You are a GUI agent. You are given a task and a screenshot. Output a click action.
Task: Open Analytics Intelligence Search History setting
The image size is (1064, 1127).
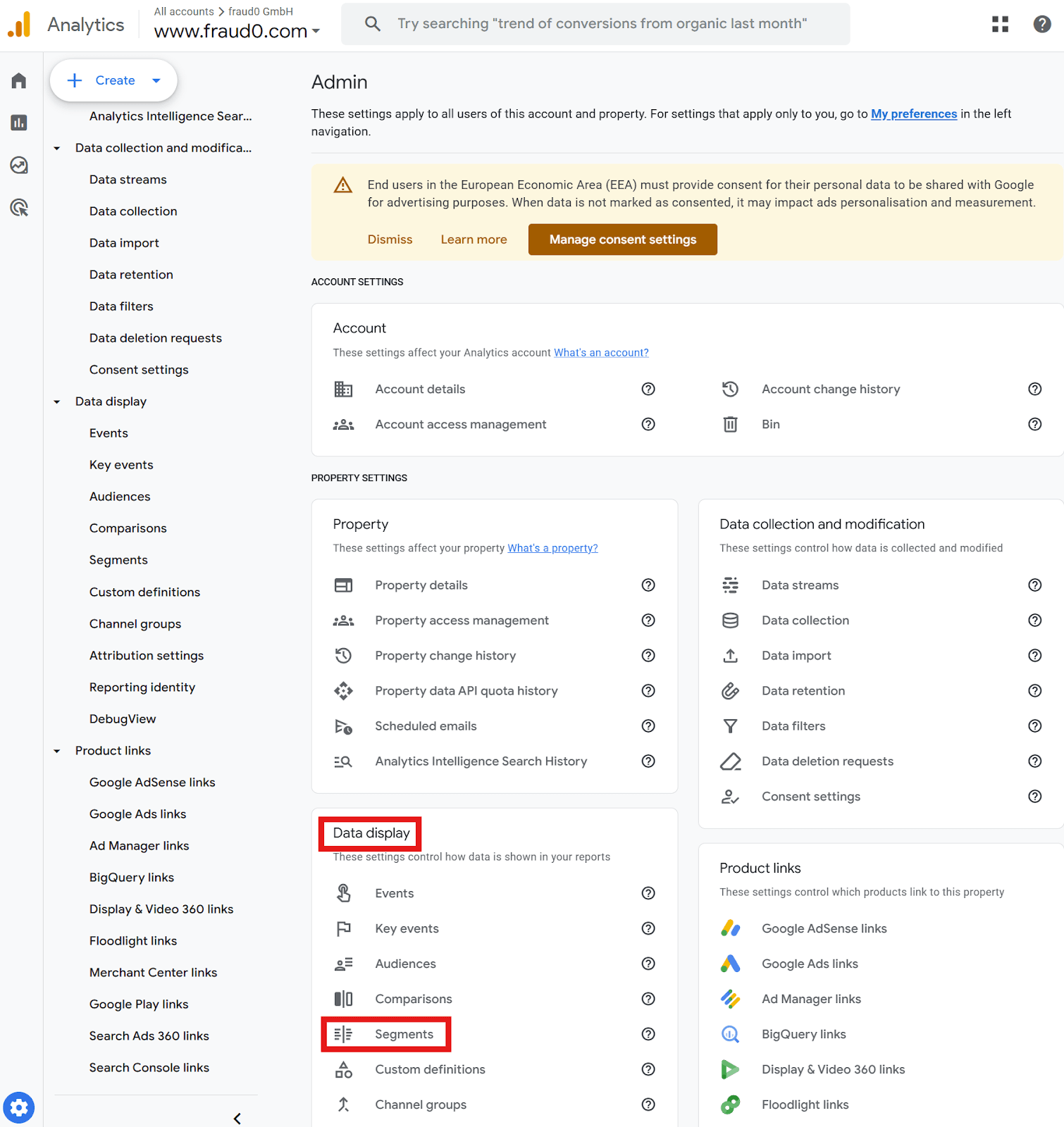coord(481,761)
